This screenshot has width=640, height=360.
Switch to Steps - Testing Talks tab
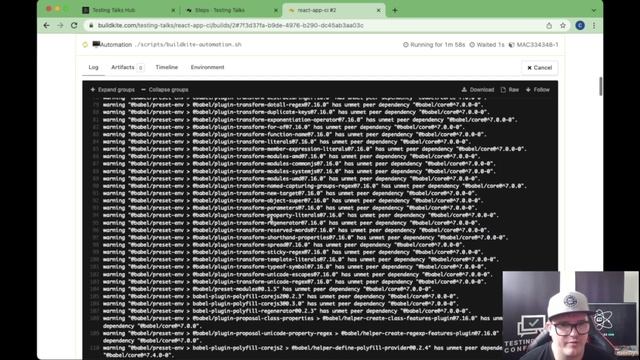coord(231,10)
